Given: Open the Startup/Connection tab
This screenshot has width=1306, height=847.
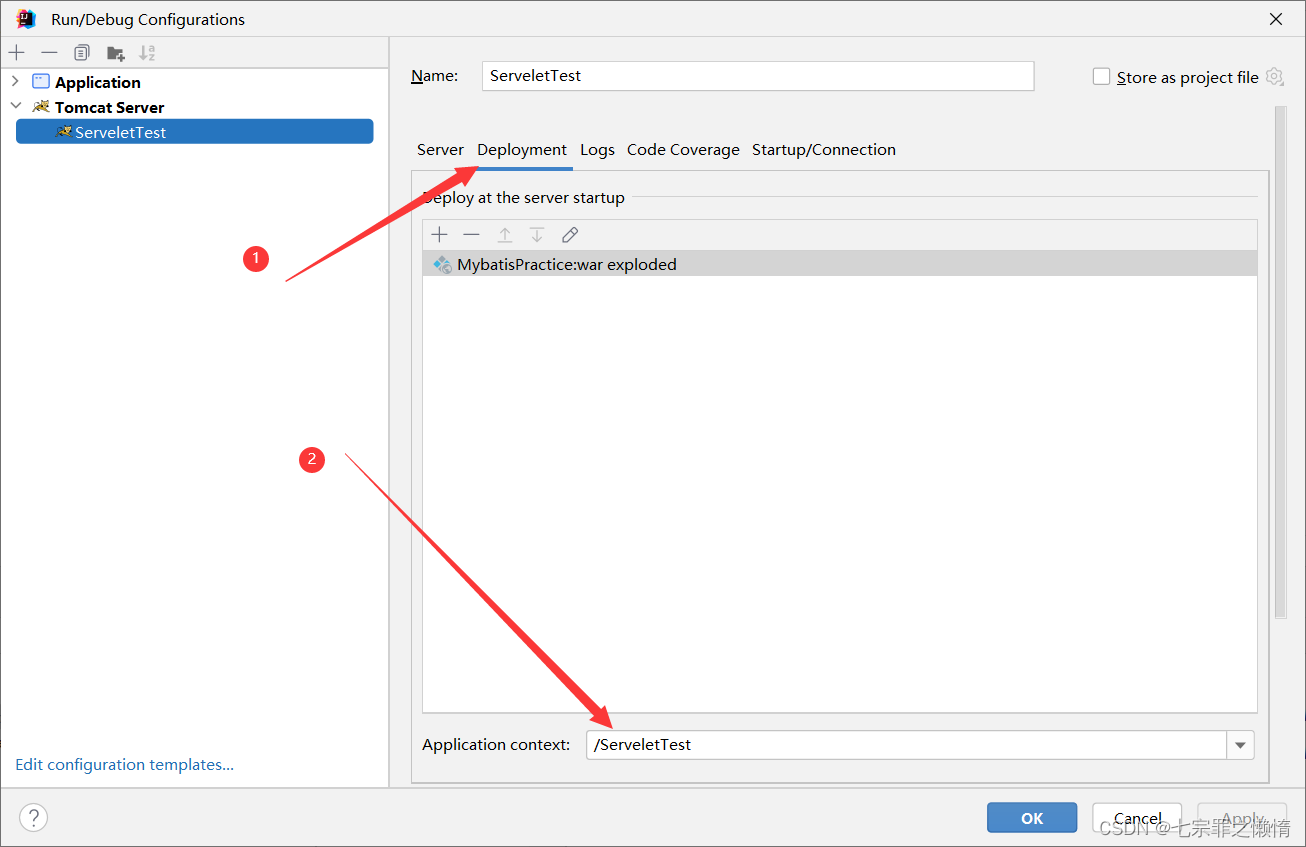Looking at the screenshot, I should point(824,150).
